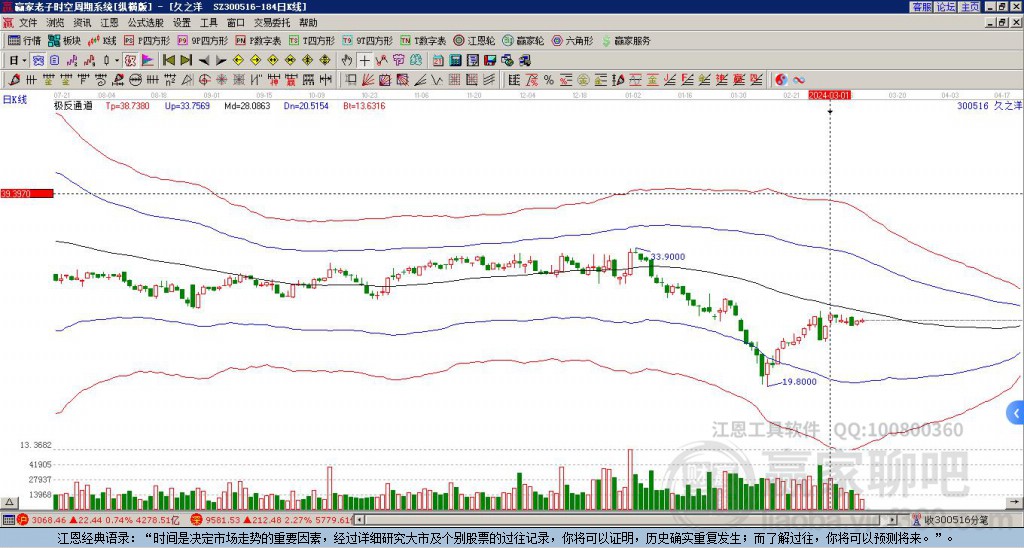1024x548 pixels.
Task: Click the calendar date icon
Action: point(438,61)
